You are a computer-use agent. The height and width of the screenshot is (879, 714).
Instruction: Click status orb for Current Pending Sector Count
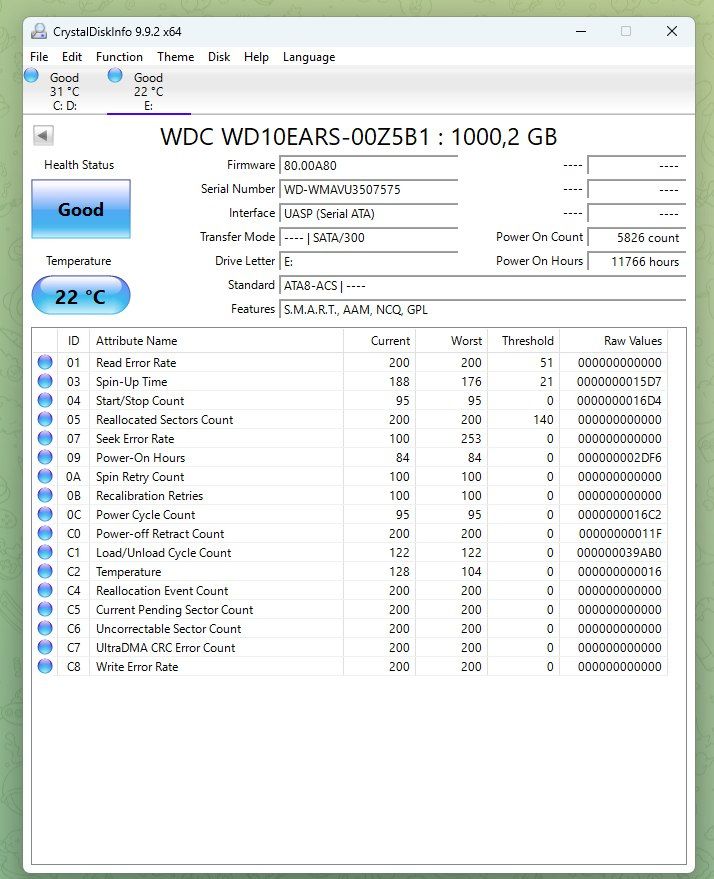pos(45,609)
